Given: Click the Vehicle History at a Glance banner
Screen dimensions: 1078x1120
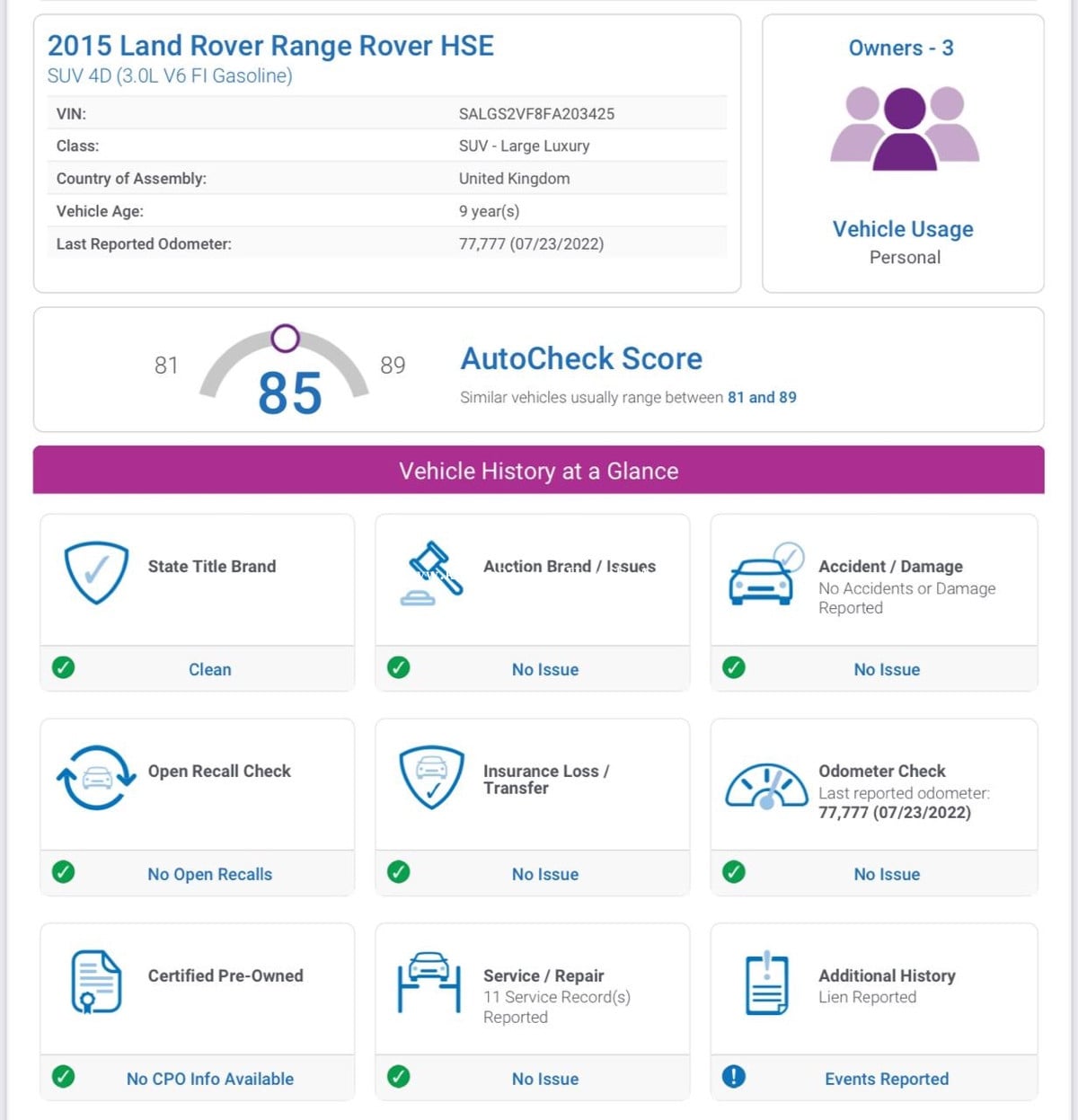Looking at the screenshot, I should [538, 471].
